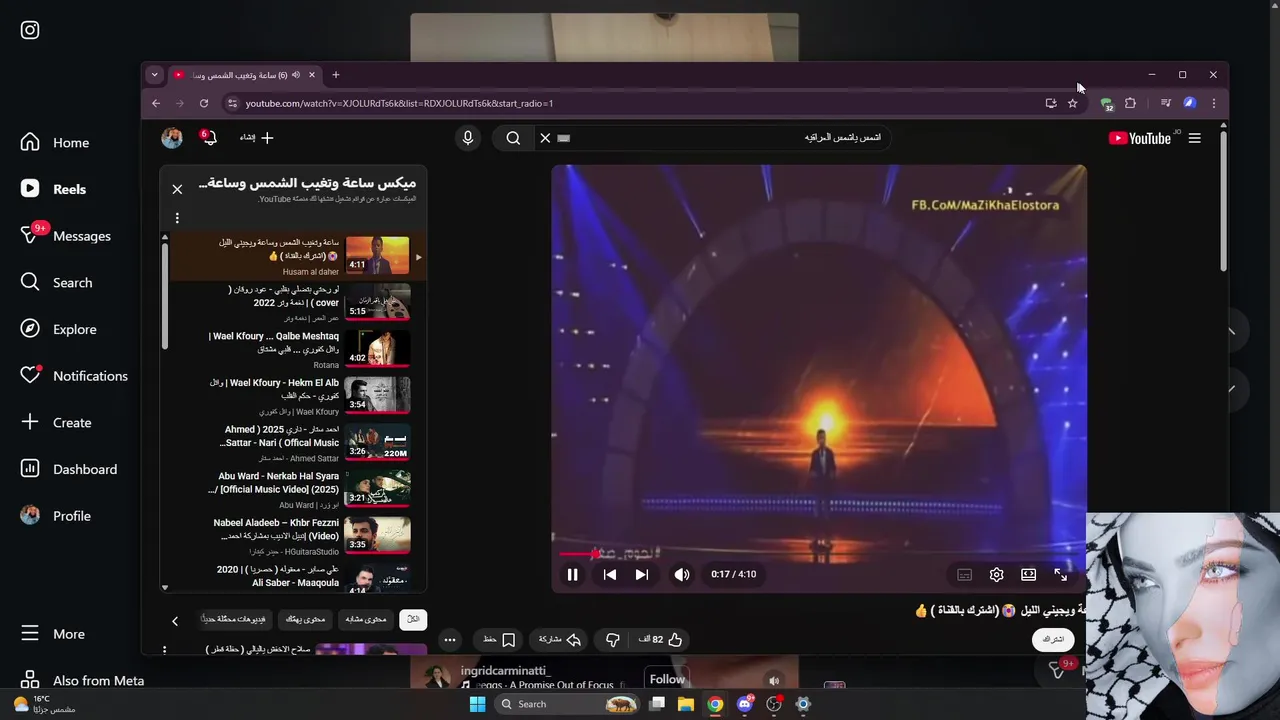The image size is (1280, 720).
Task: Close the YouTube browser tab
Action: click(x=312, y=75)
